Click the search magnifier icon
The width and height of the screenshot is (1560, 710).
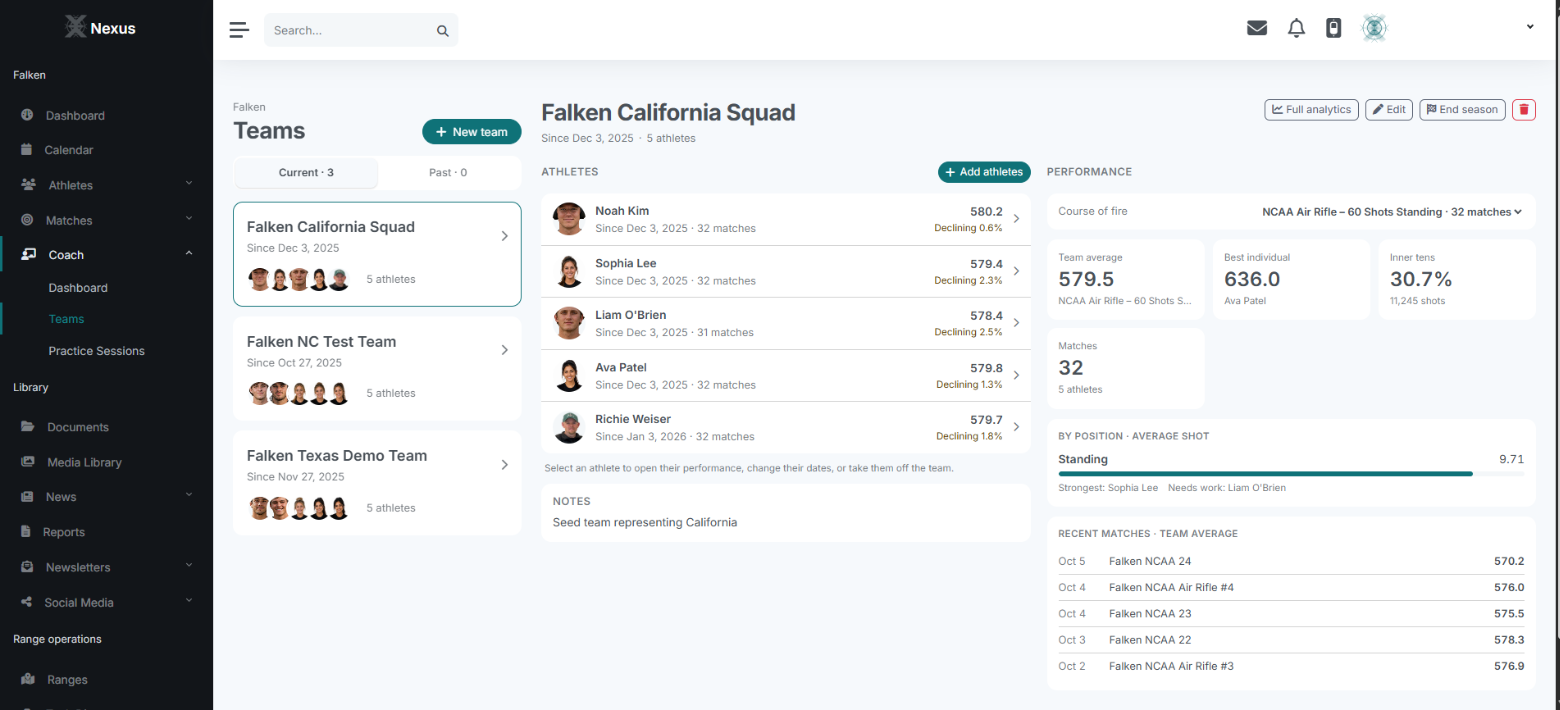point(443,31)
